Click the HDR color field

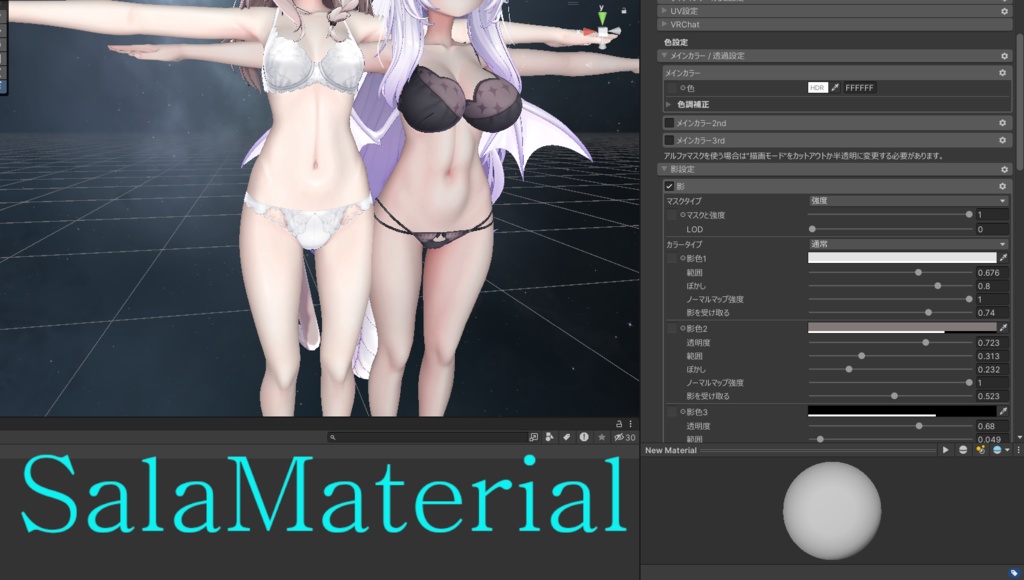[x=818, y=88]
